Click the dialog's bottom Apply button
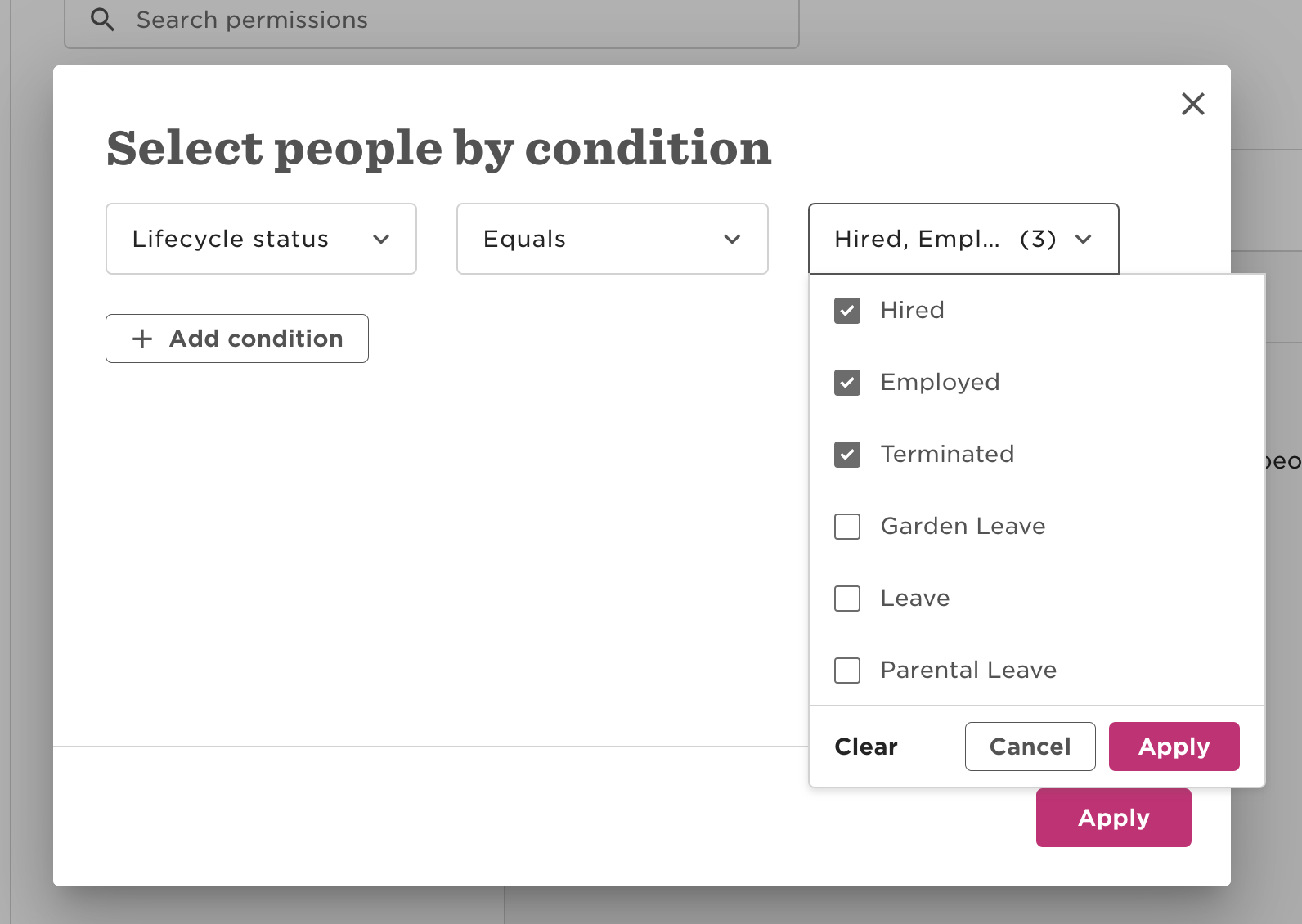Viewport: 1302px width, 924px height. (1113, 818)
